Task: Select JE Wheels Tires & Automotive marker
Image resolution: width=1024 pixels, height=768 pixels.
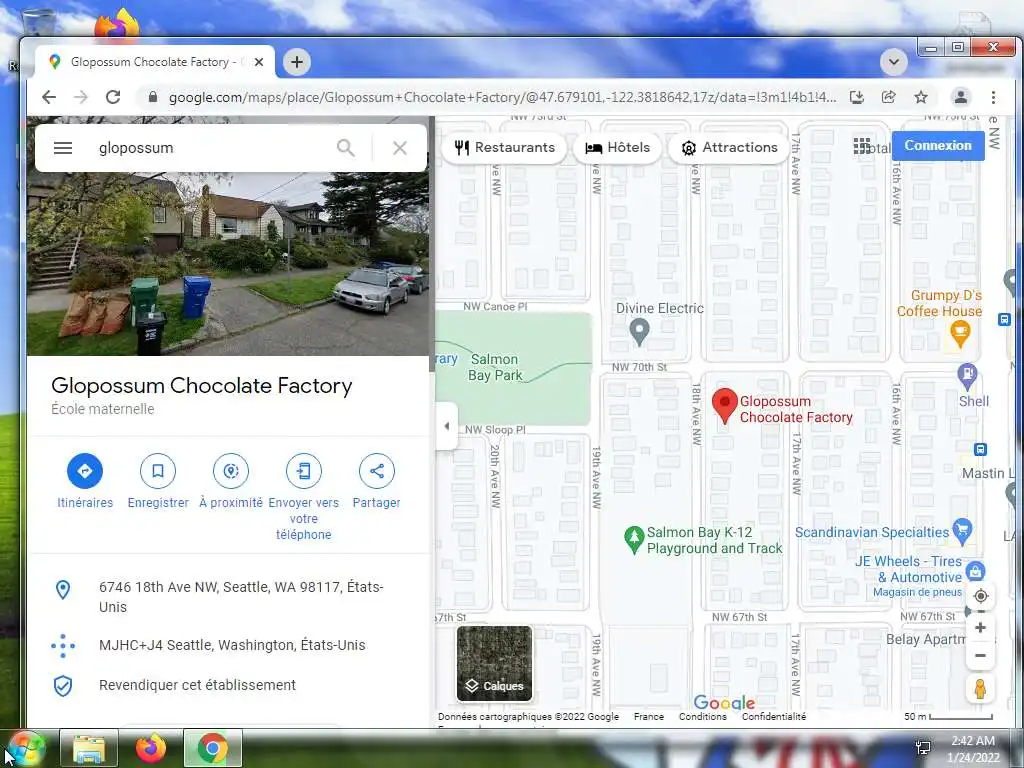Action: coord(975,571)
